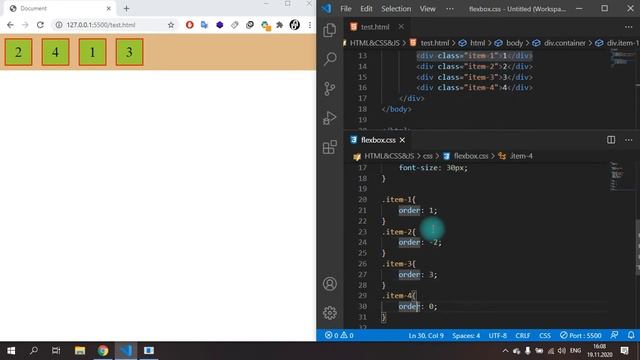Open the Search view in VS Code
The width and height of the screenshot is (640, 360).
(329, 59)
